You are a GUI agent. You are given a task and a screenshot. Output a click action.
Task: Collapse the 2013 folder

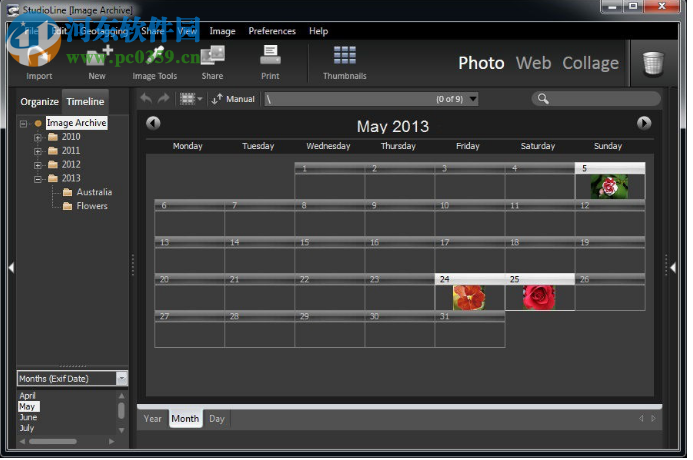pos(38,179)
